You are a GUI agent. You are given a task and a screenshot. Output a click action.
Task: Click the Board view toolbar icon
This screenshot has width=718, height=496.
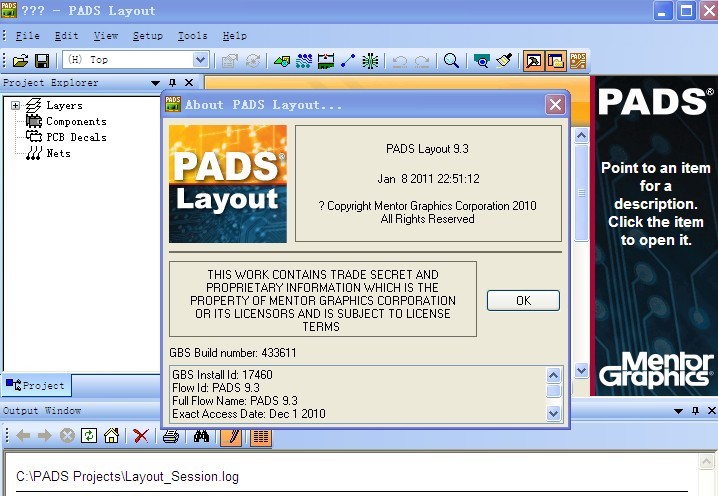(x=481, y=60)
